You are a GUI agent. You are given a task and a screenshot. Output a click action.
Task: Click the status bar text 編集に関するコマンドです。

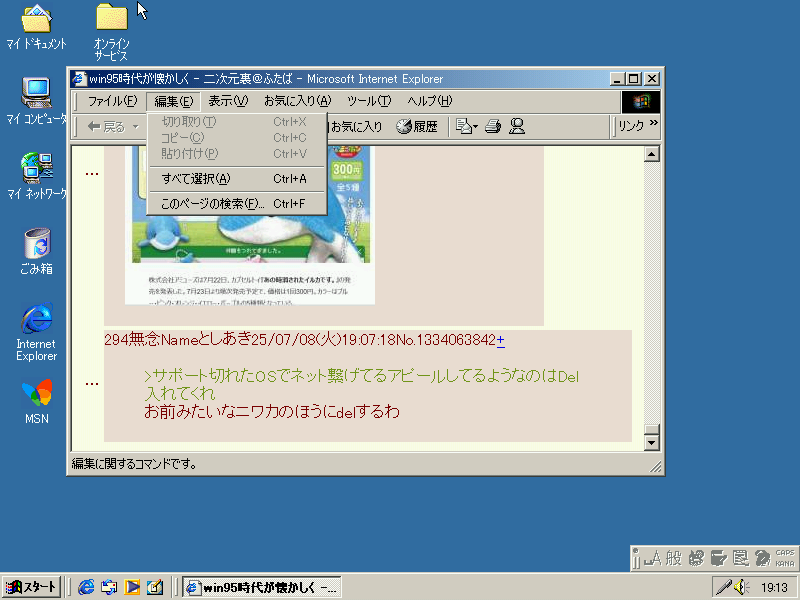(135, 464)
